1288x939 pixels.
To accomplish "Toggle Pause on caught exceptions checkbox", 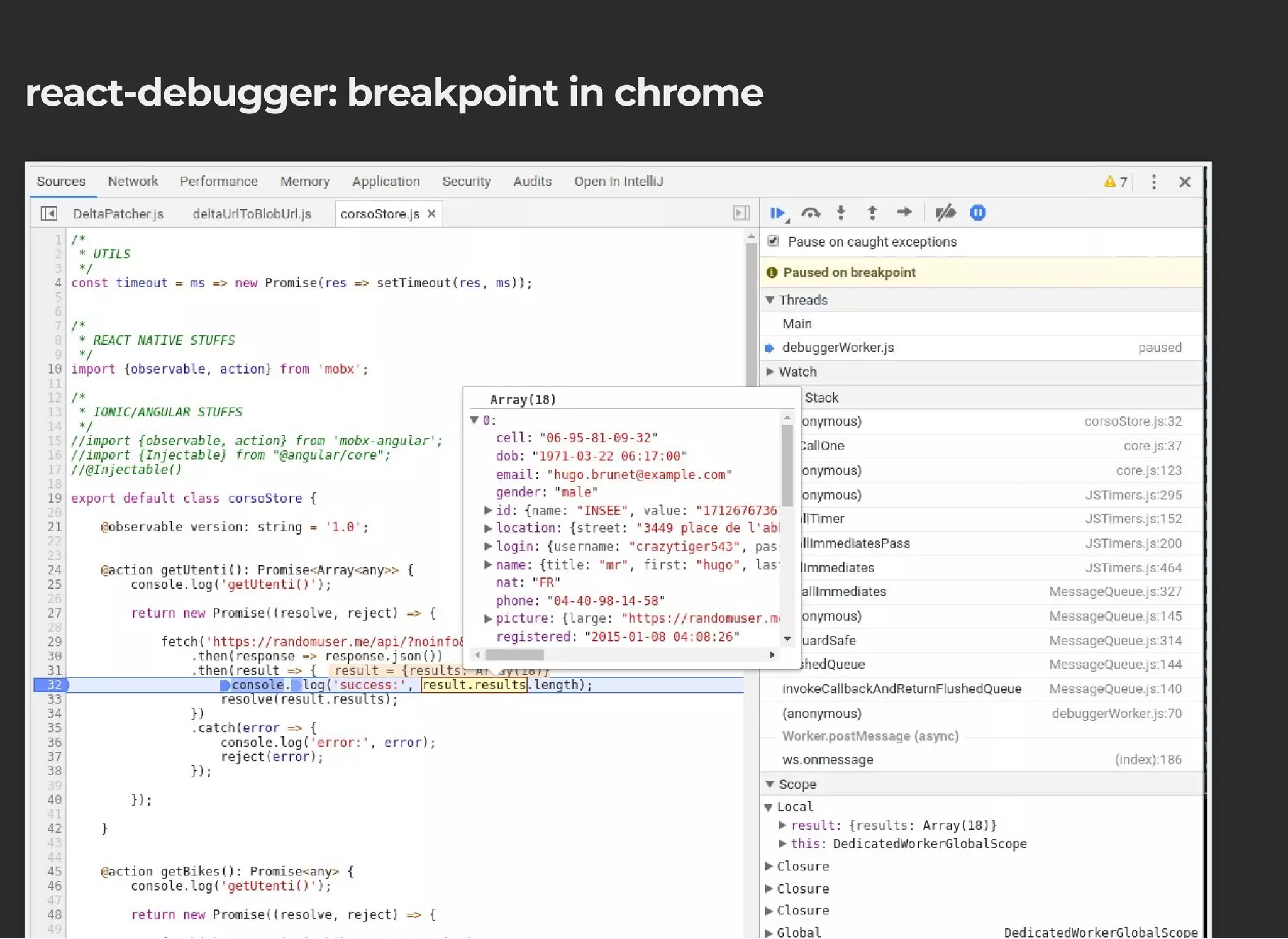I will [x=774, y=242].
